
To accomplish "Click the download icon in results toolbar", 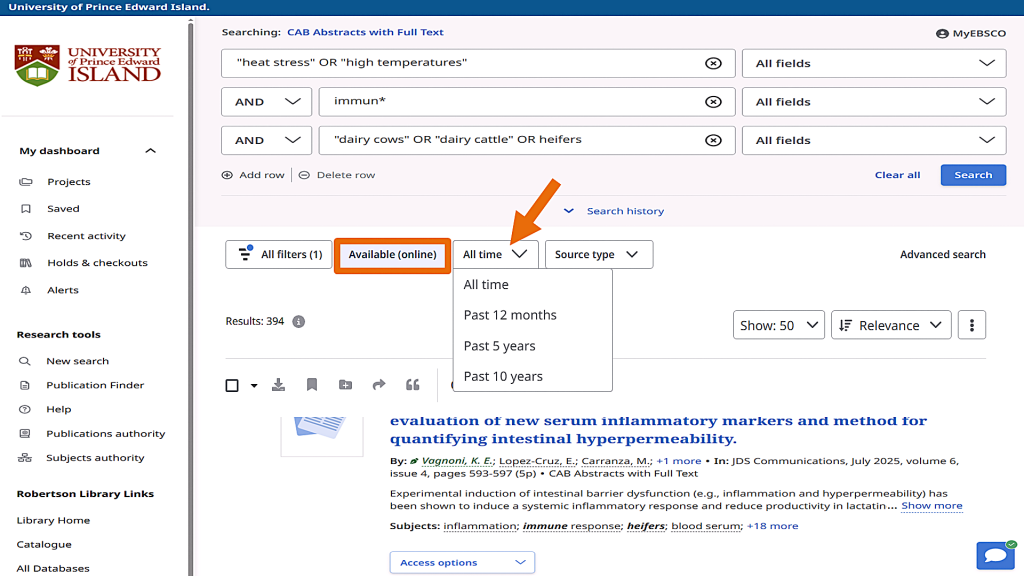I will click(x=279, y=385).
